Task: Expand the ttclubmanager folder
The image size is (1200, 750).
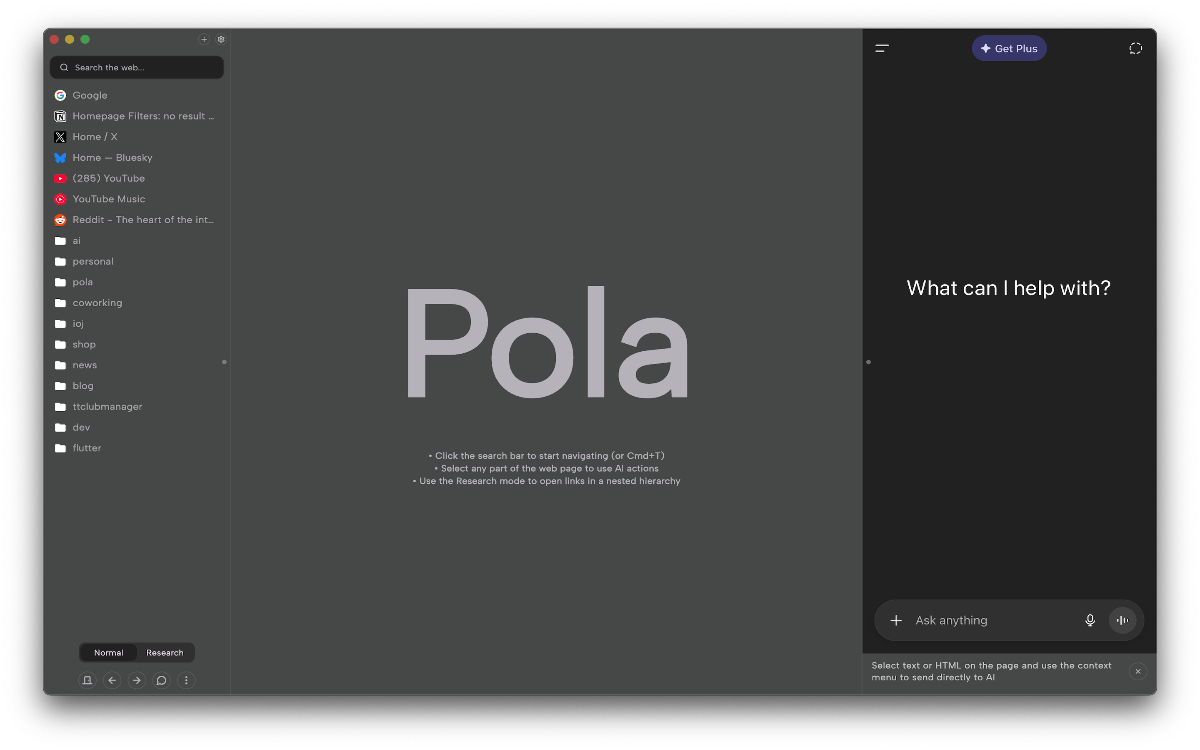Action: point(137,407)
